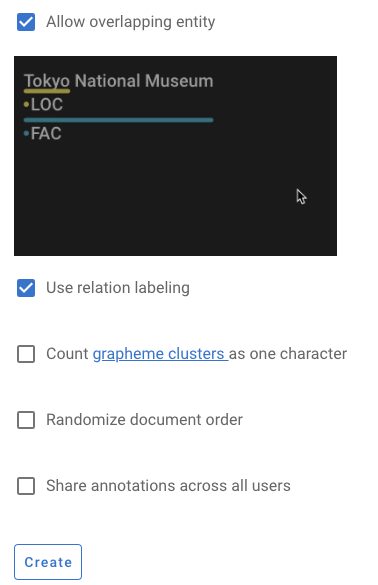Select the FAC entity label in preview
378x585 pixels.
point(46,134)
